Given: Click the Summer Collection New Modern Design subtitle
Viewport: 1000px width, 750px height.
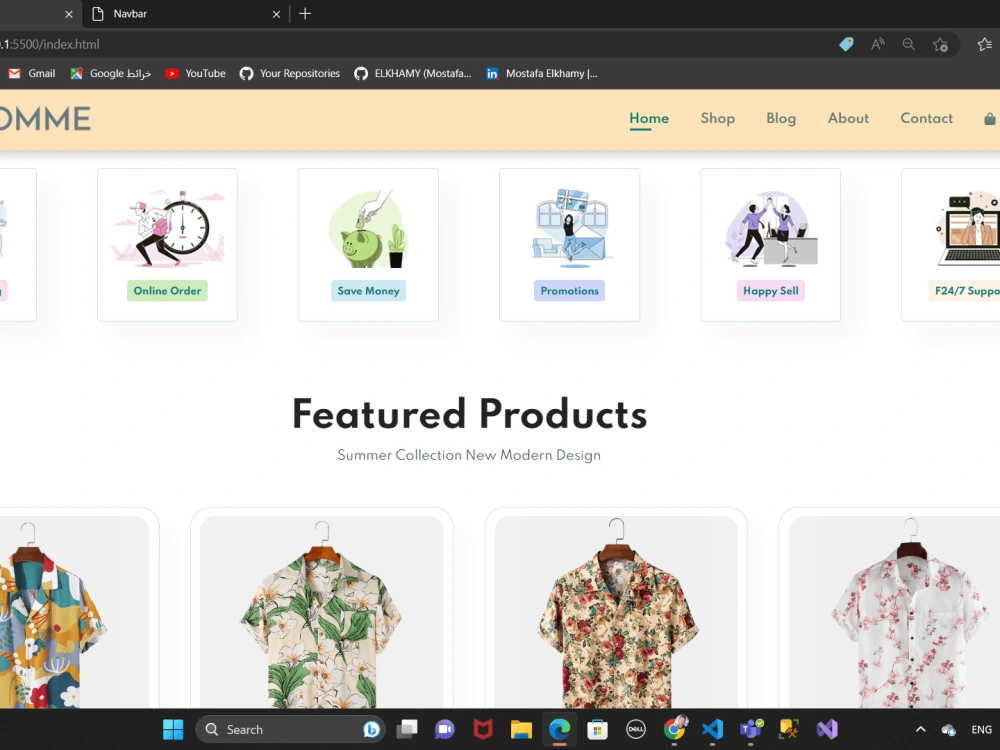Looking at the screenshot, I should tap(469, 455).
